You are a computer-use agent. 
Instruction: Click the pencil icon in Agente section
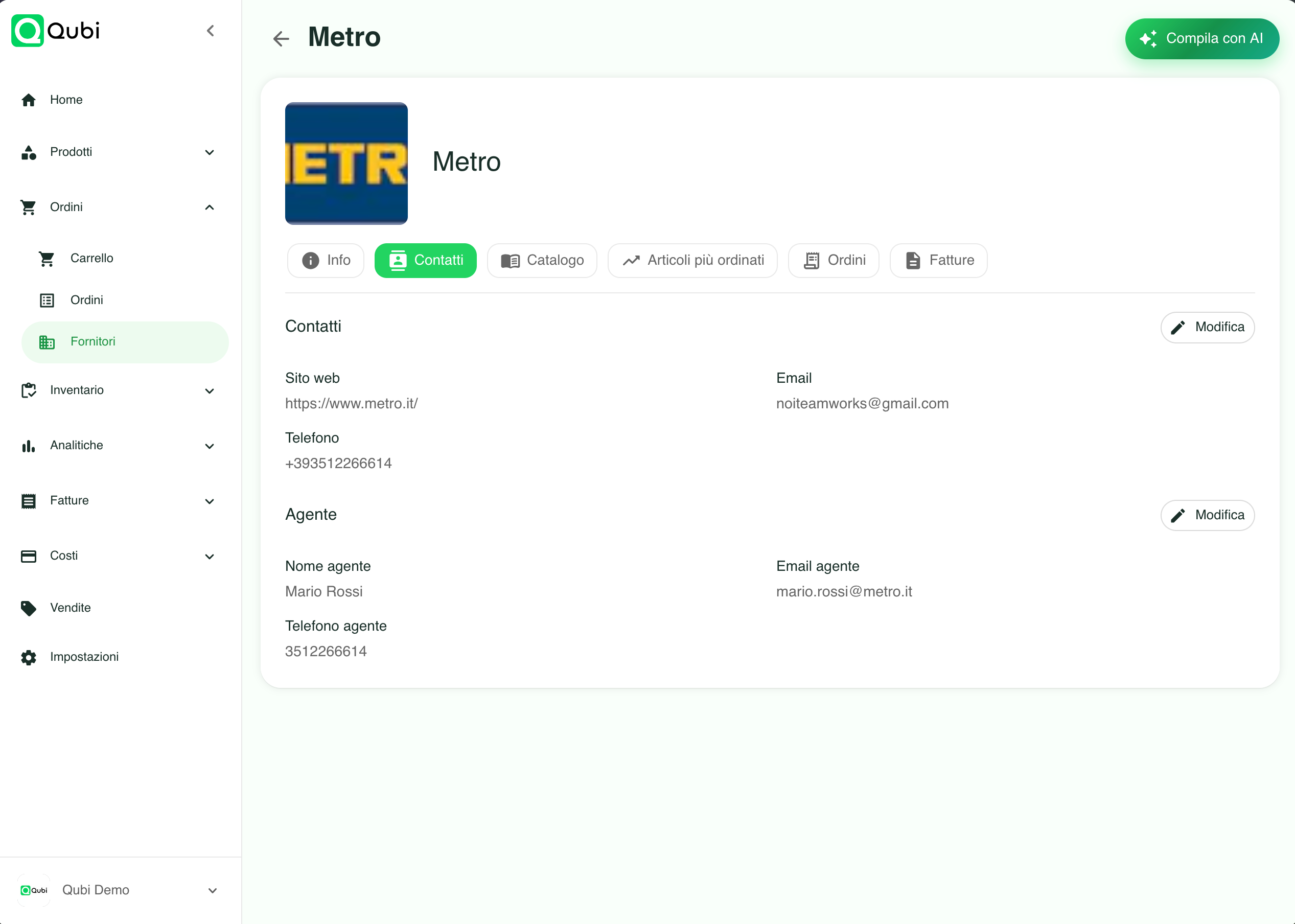1178,516
